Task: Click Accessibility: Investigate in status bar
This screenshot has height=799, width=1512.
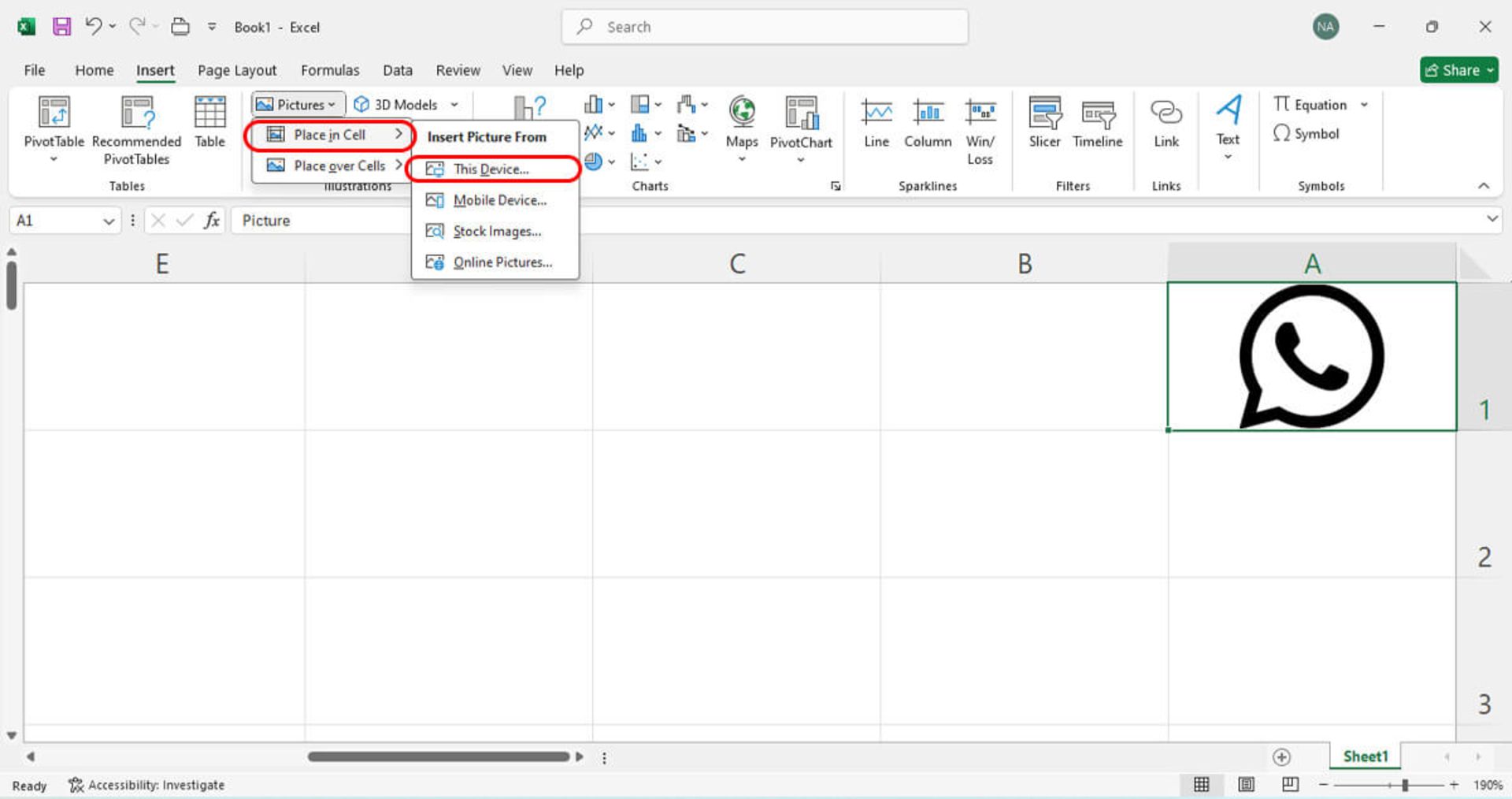Action: pyautogui.click(x=146, y=785)
